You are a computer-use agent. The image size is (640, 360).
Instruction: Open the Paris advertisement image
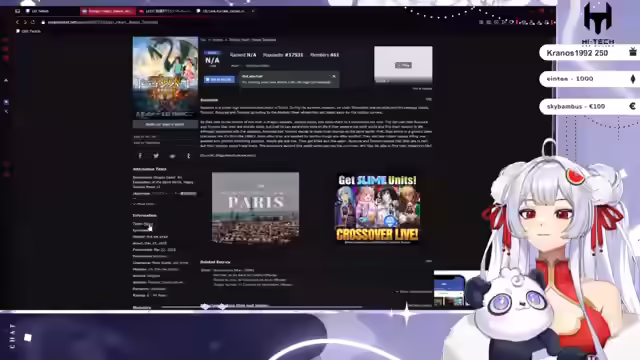click(x=256, y=208)
